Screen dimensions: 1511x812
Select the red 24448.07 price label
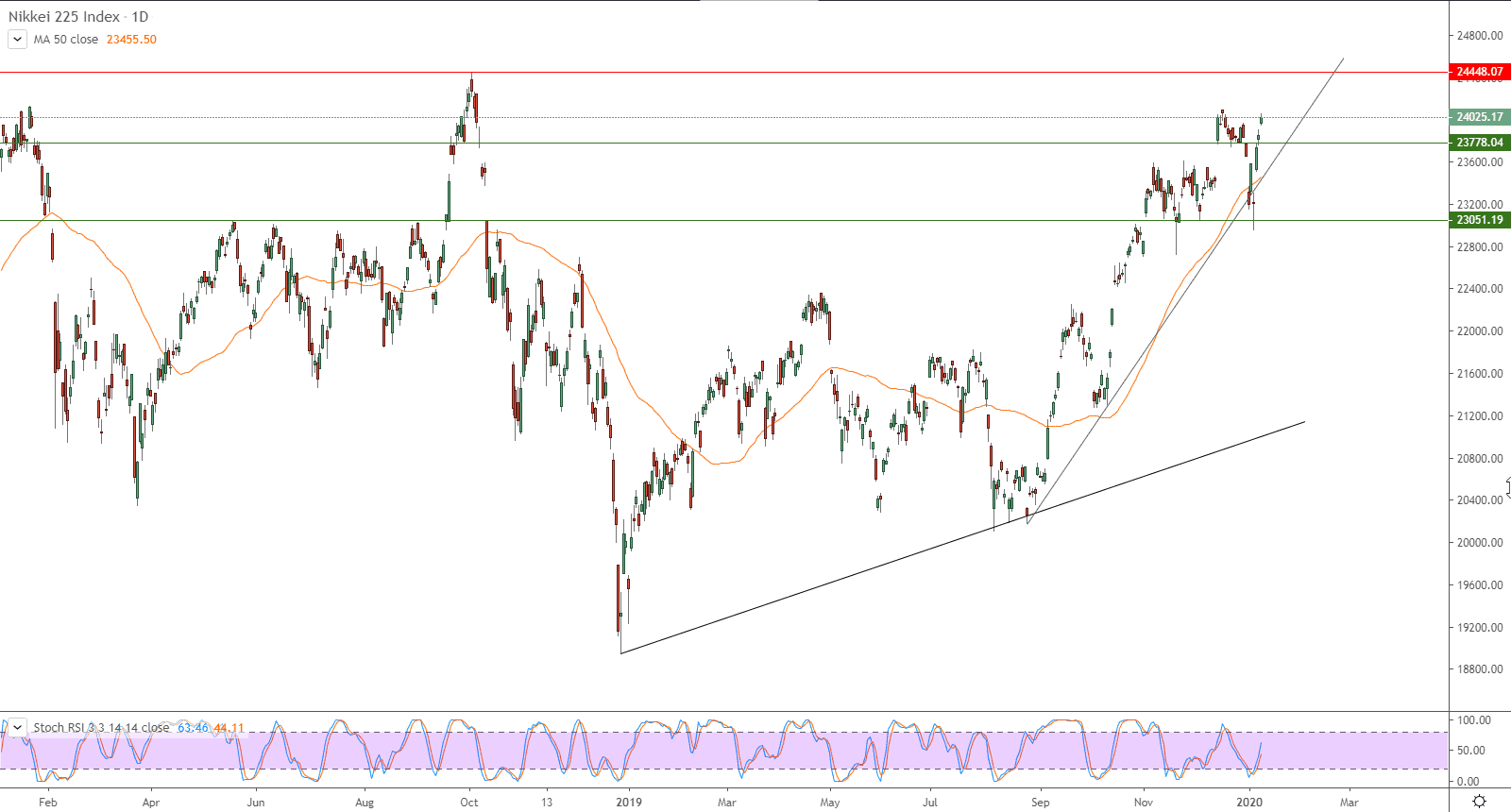coord(1480,72)
